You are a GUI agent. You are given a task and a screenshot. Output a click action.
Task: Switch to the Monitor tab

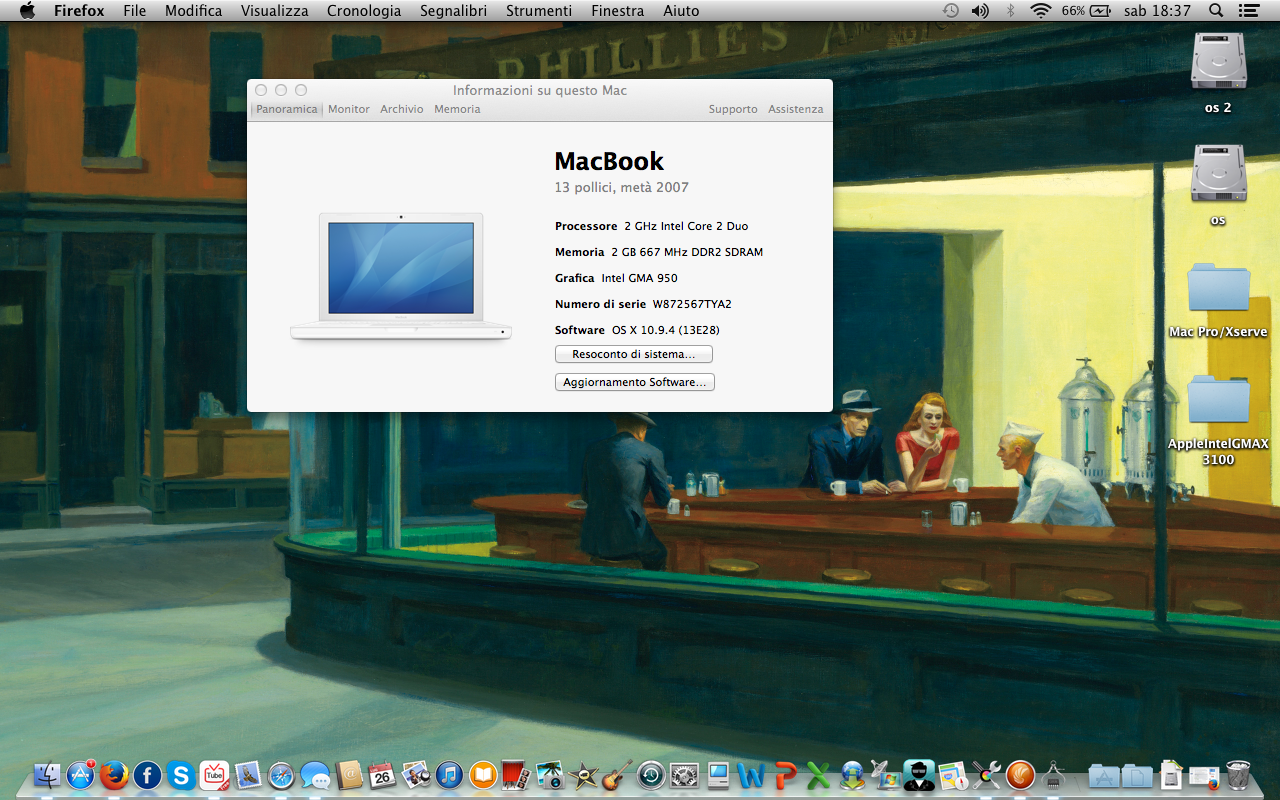pos(349,109)
